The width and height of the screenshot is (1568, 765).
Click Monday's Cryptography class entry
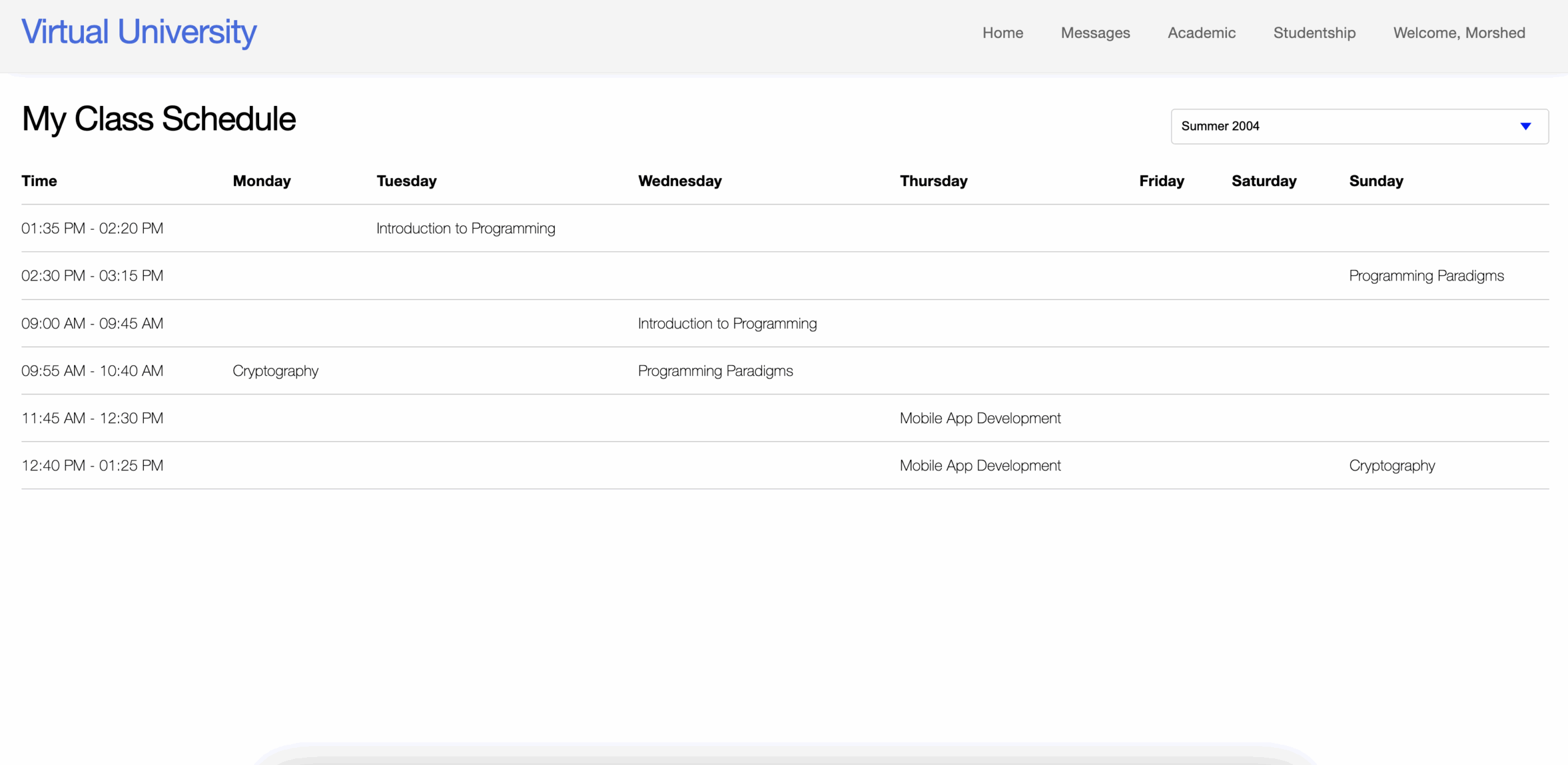[x=275, y=371]
